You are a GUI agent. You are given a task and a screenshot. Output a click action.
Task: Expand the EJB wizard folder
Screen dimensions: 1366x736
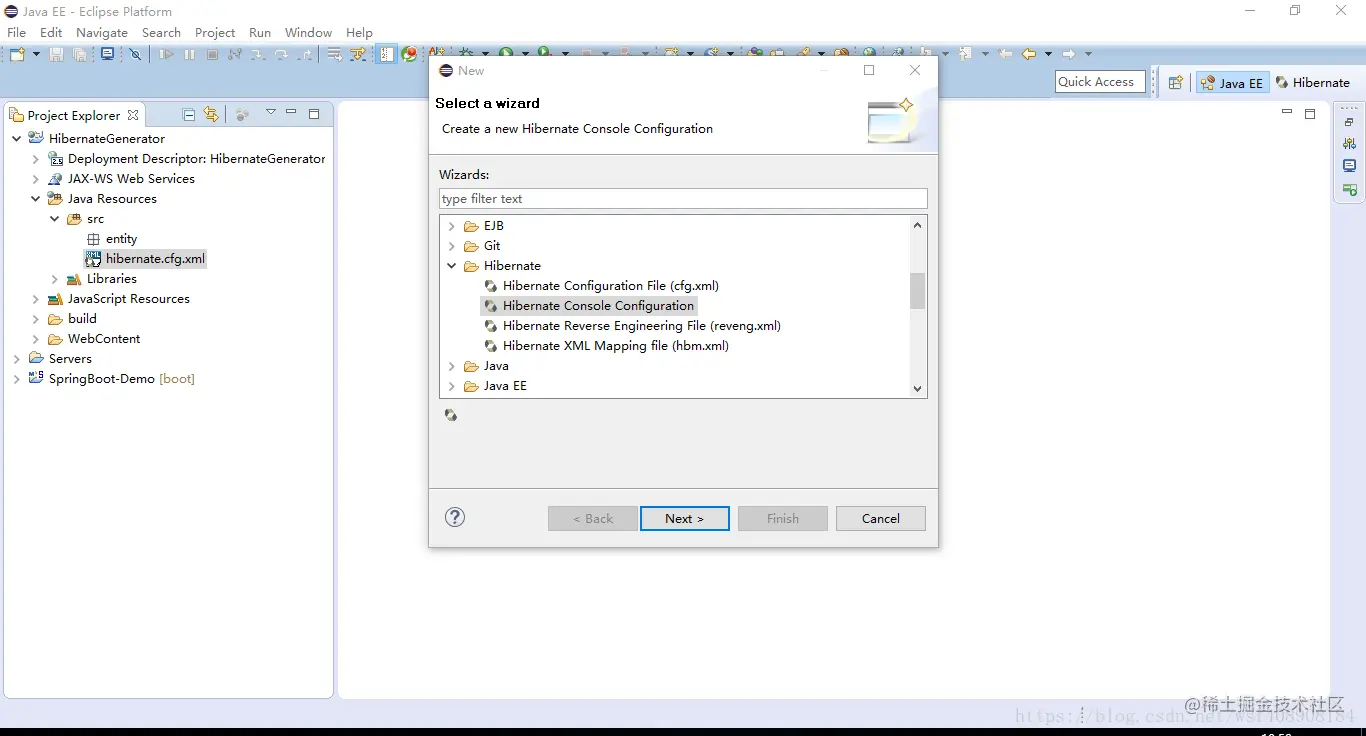452,226
